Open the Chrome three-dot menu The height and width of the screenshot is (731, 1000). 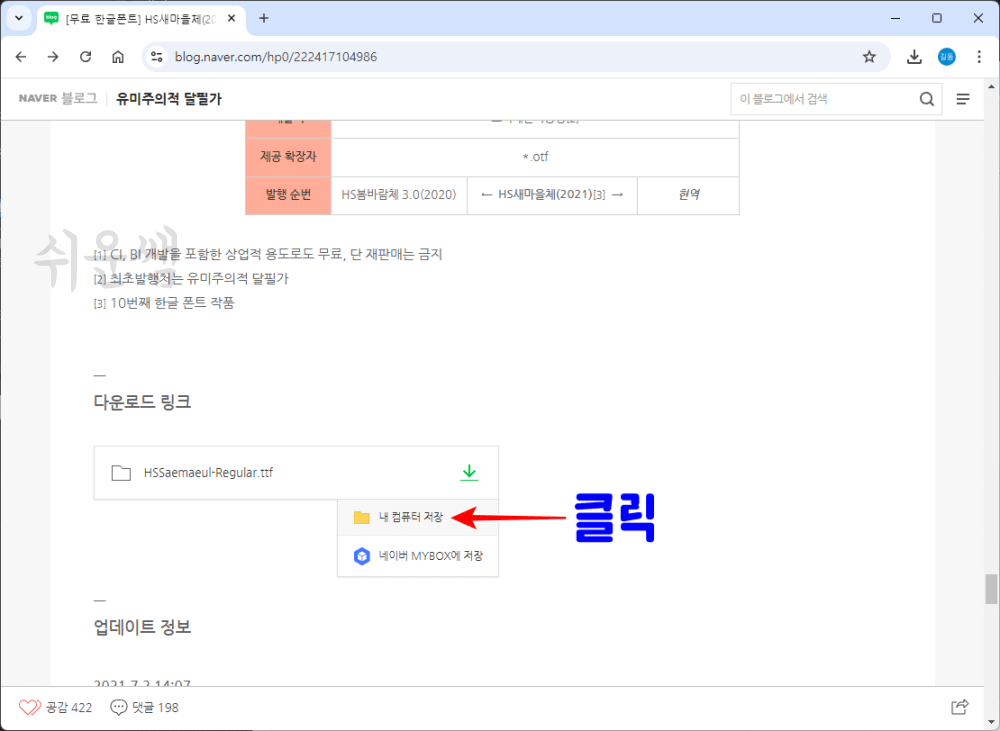[979, 57]
